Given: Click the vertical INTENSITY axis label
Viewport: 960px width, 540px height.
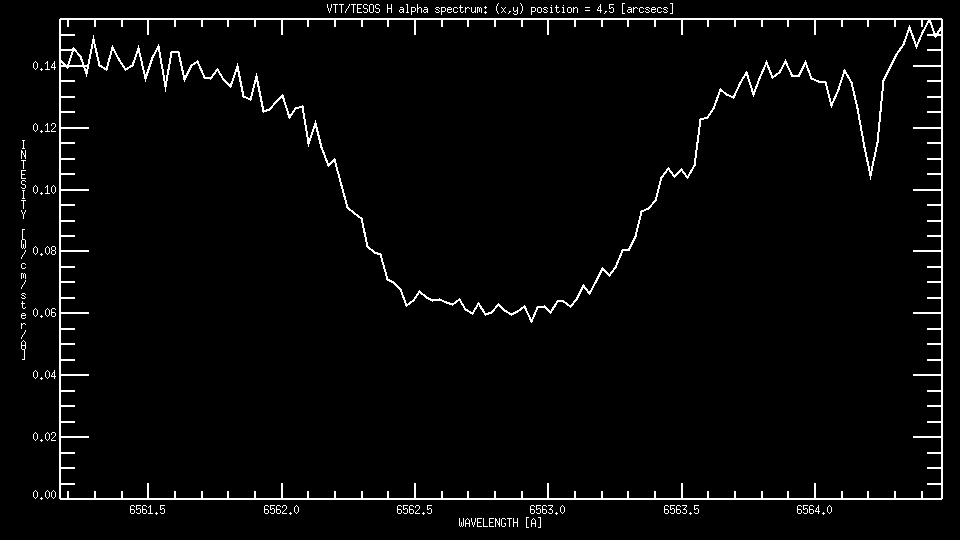Looking at the screenshot, I should [23, 250].
